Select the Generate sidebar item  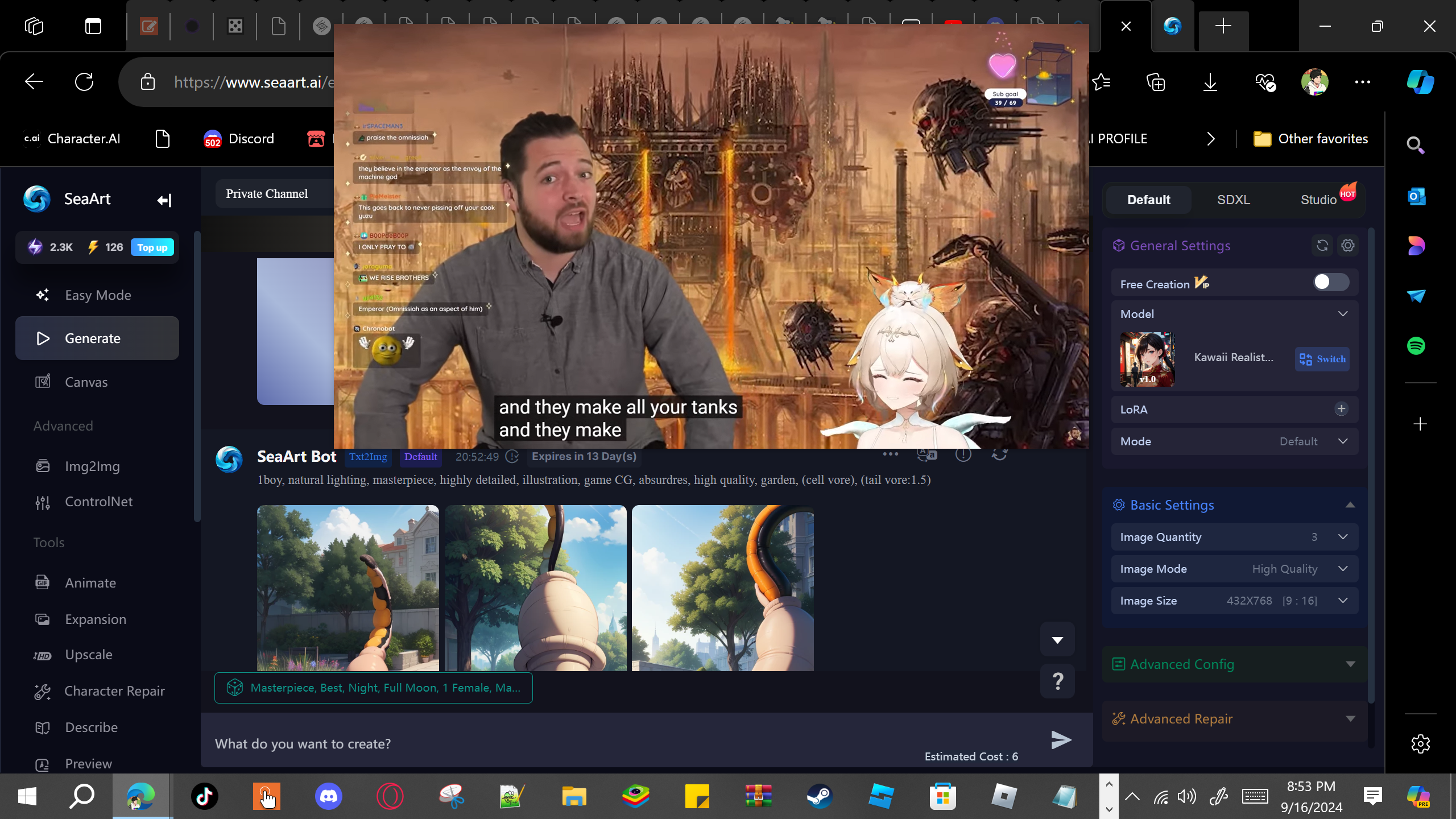[97, 338]
